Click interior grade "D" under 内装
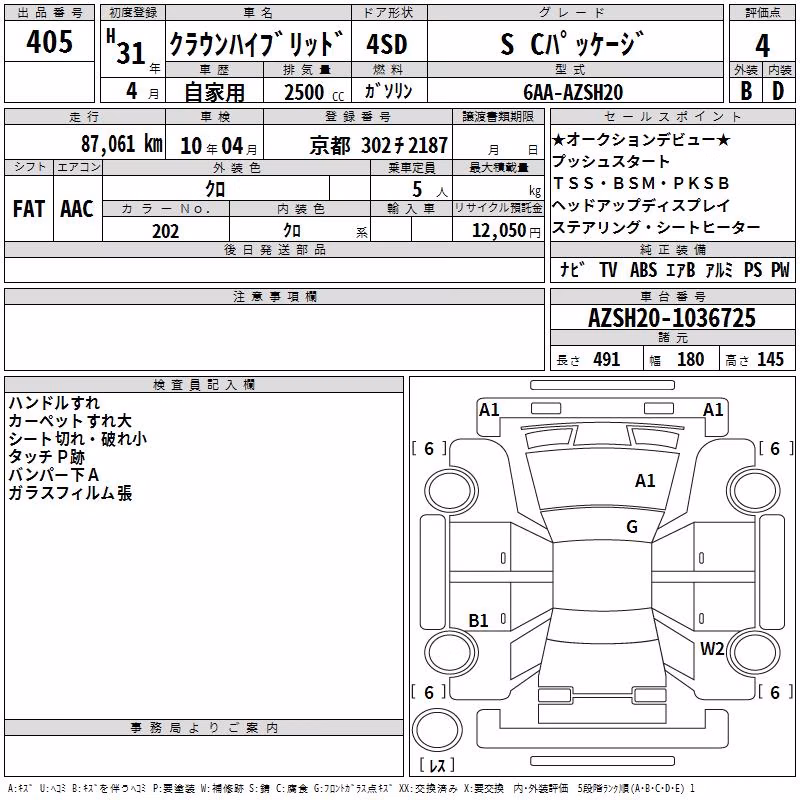Viewport: 800px width, 800px height. [778, 91]
